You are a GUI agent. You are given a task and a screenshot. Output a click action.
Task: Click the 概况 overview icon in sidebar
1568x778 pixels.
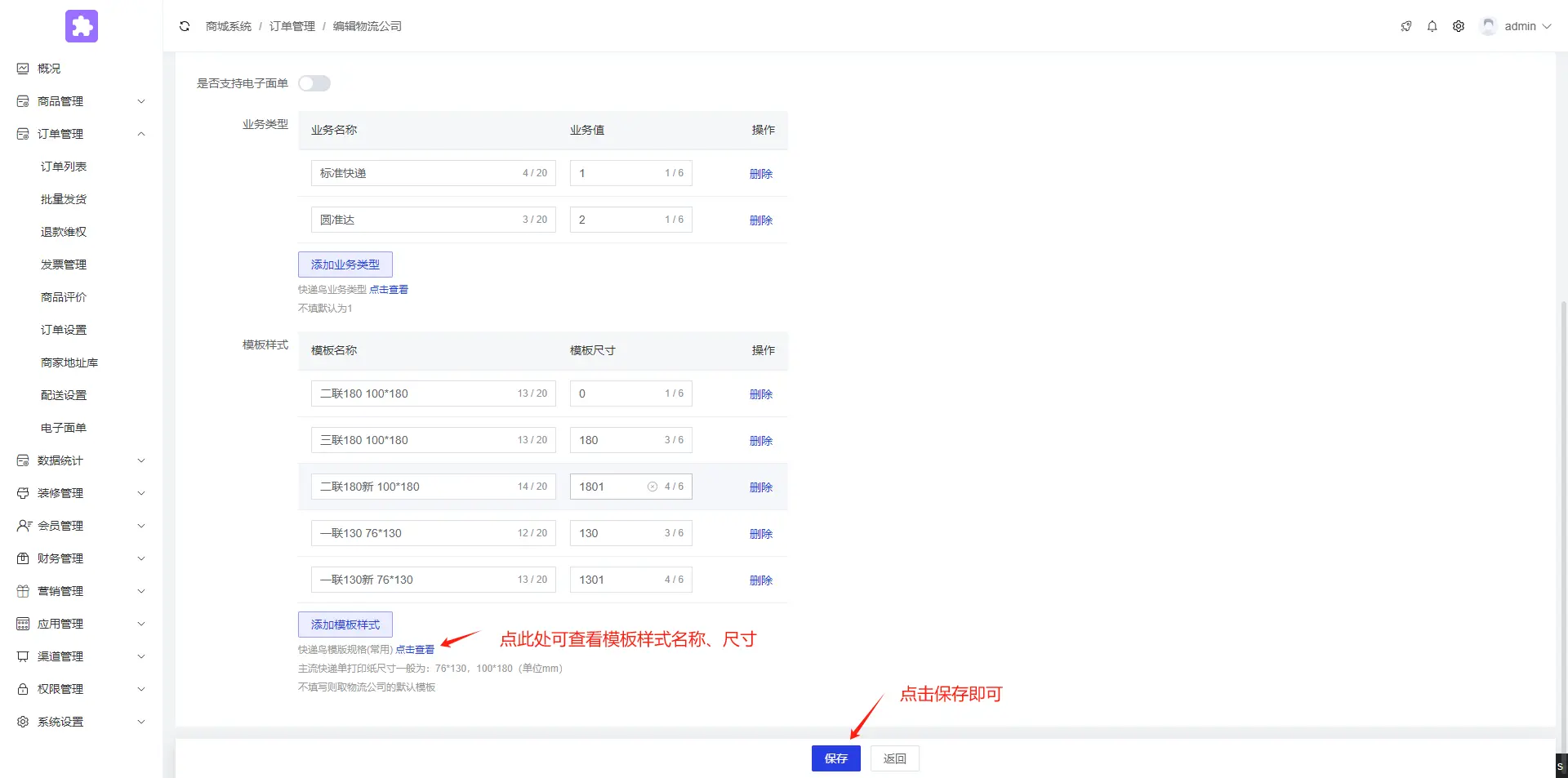(23, 69)
